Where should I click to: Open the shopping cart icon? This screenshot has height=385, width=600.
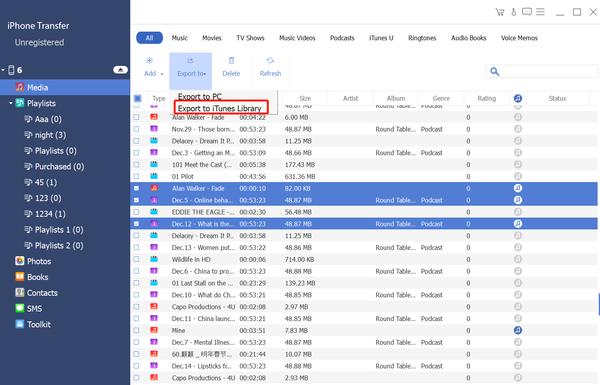(500, 12)
